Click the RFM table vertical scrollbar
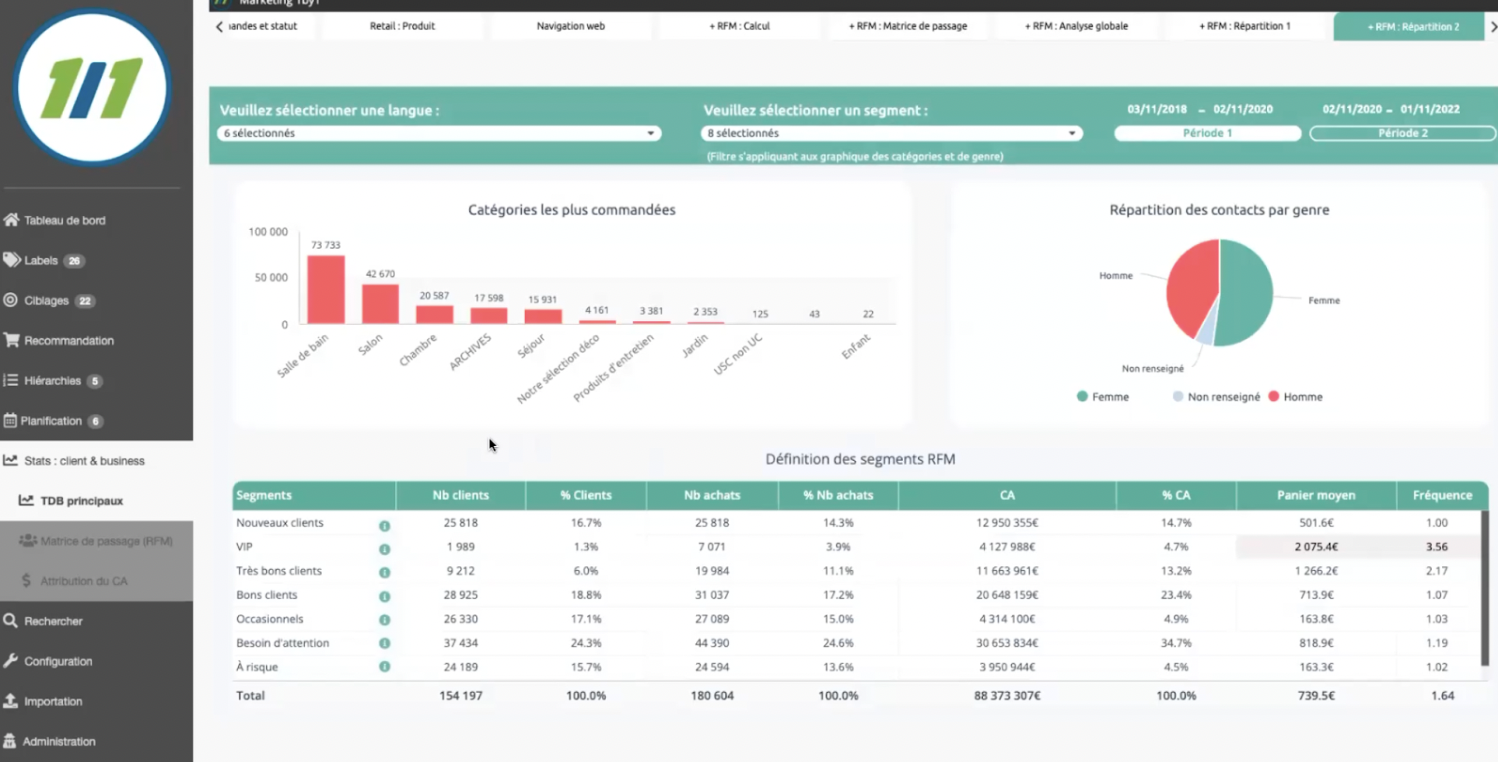The image size is (1498, 762). coord(1485,588)
